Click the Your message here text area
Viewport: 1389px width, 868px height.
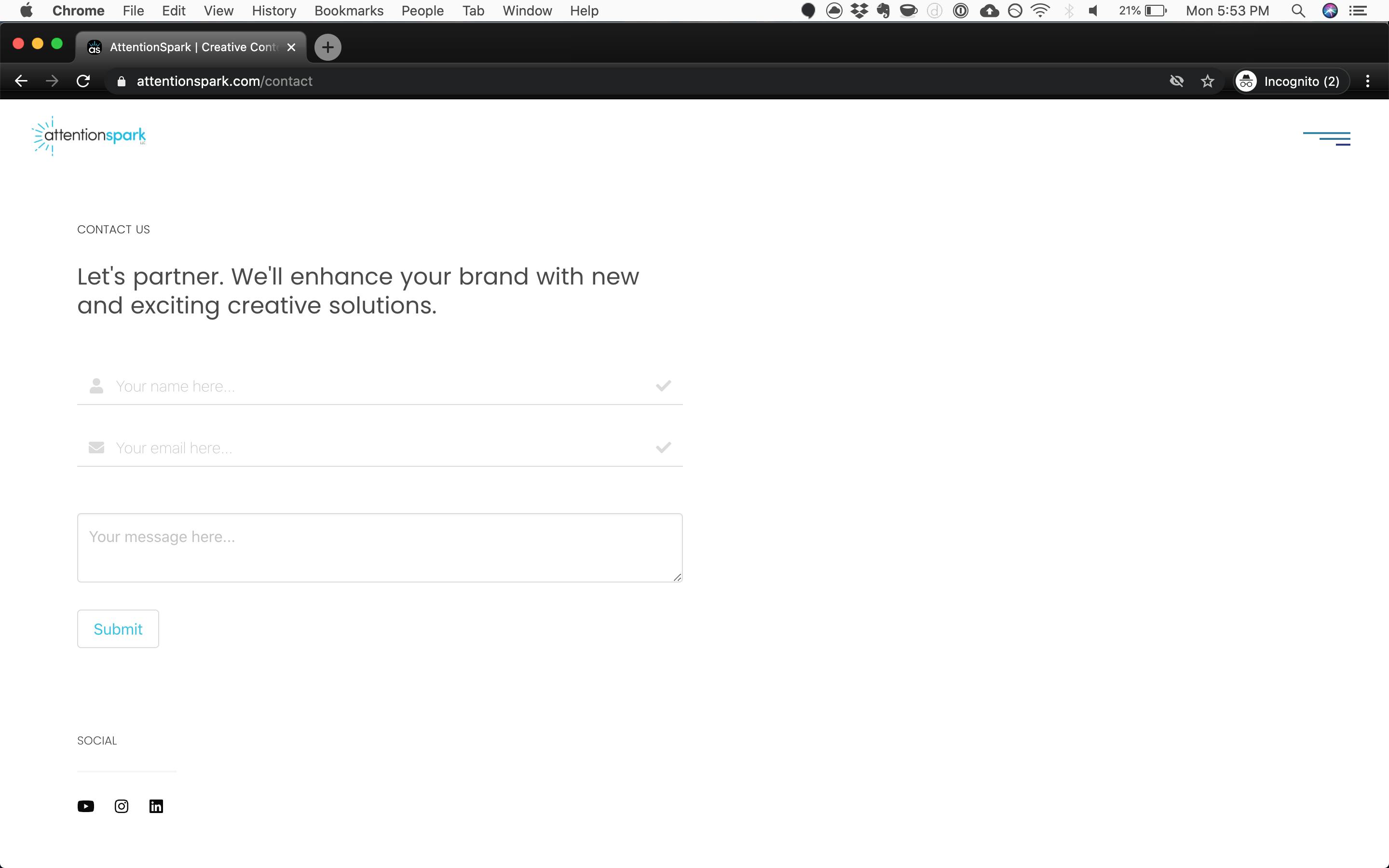380,547
